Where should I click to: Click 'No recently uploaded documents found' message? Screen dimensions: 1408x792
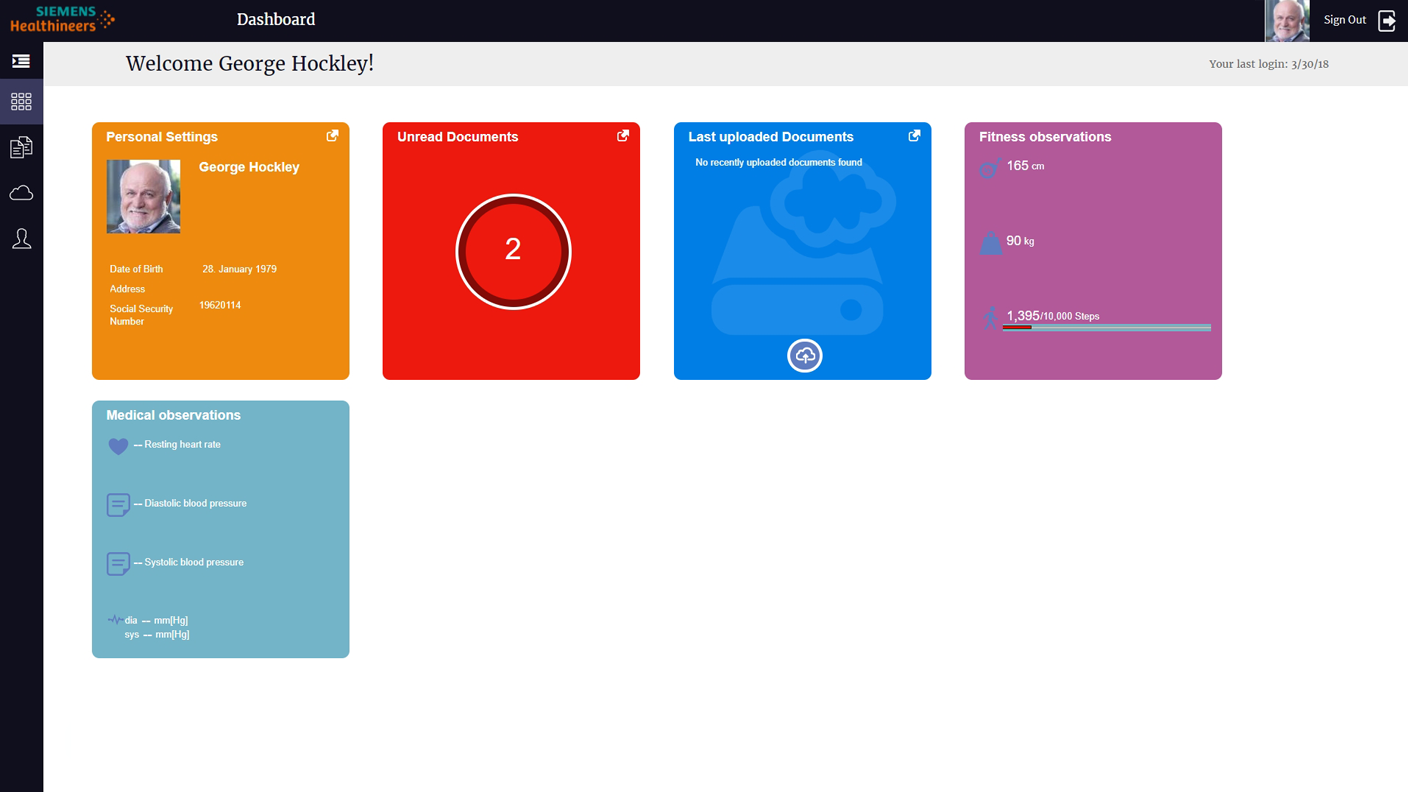point(779,162)
